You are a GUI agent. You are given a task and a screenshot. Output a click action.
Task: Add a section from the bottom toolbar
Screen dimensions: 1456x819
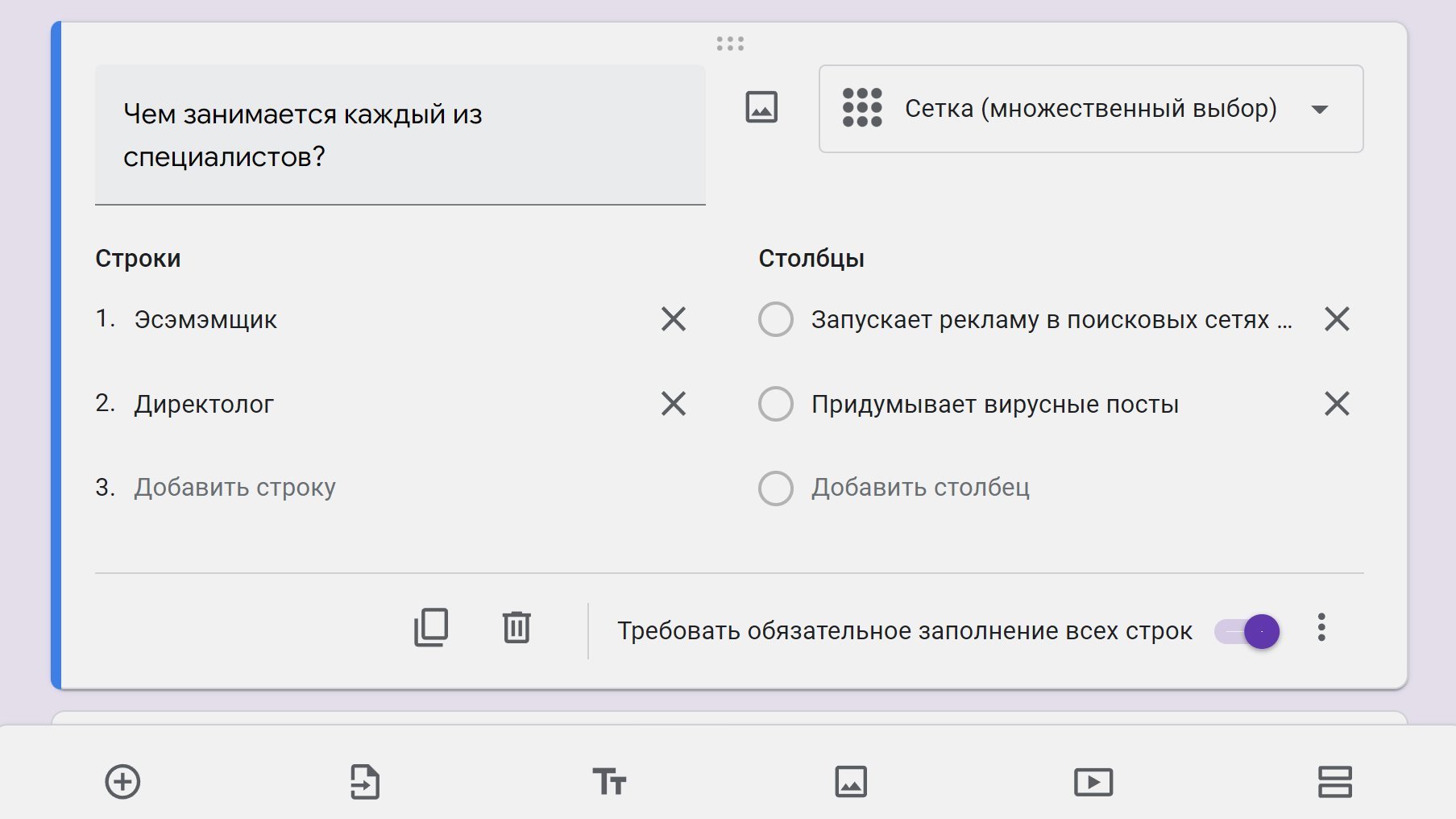click(x=1335, y=782)
